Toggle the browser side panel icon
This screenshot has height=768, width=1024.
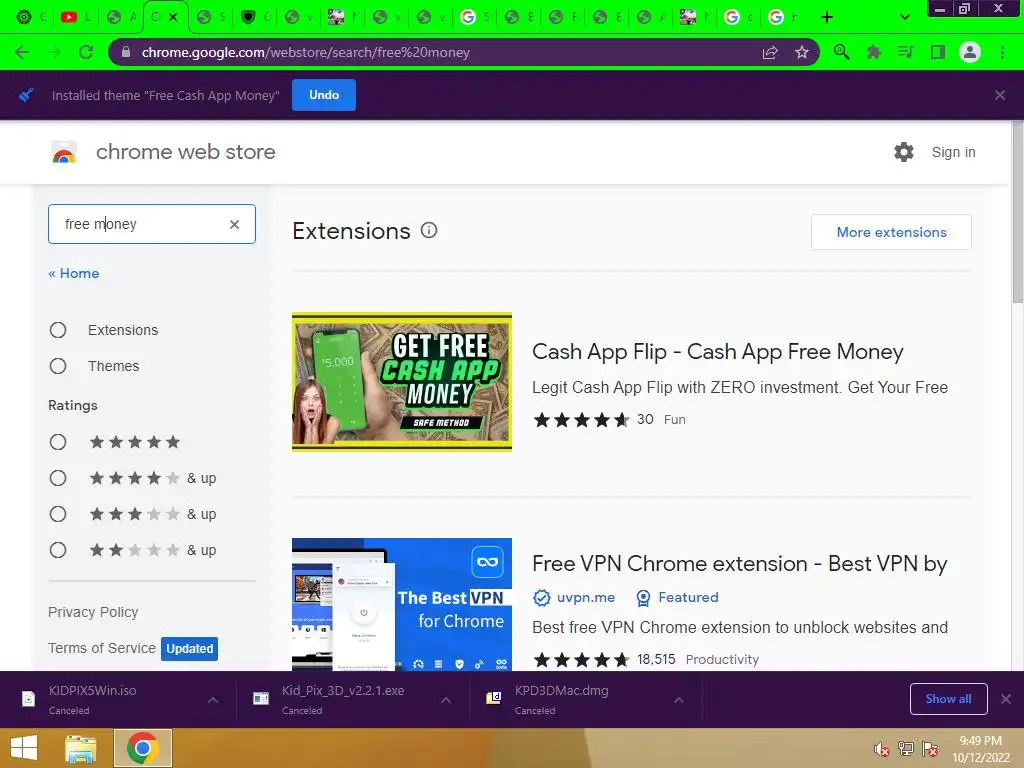[938, 52]
